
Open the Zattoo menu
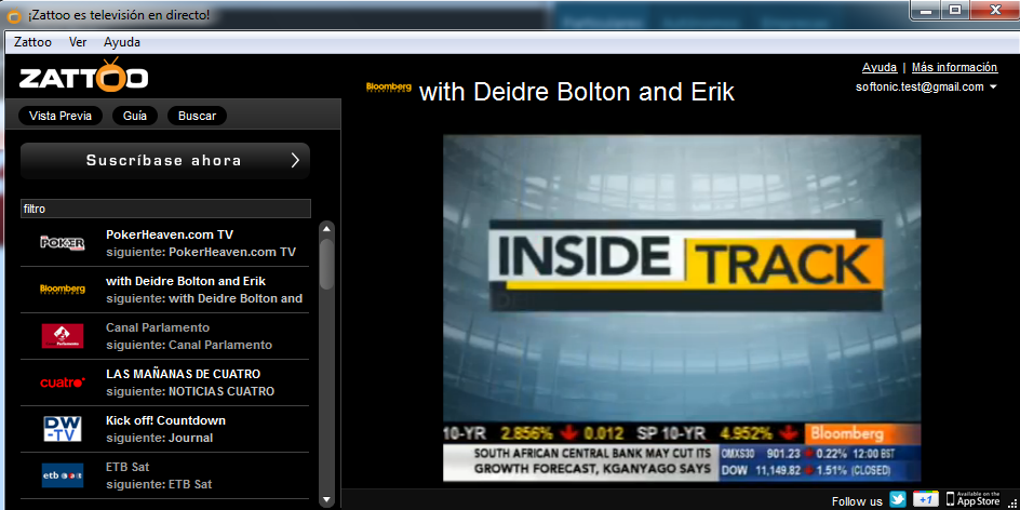(33, 42)
